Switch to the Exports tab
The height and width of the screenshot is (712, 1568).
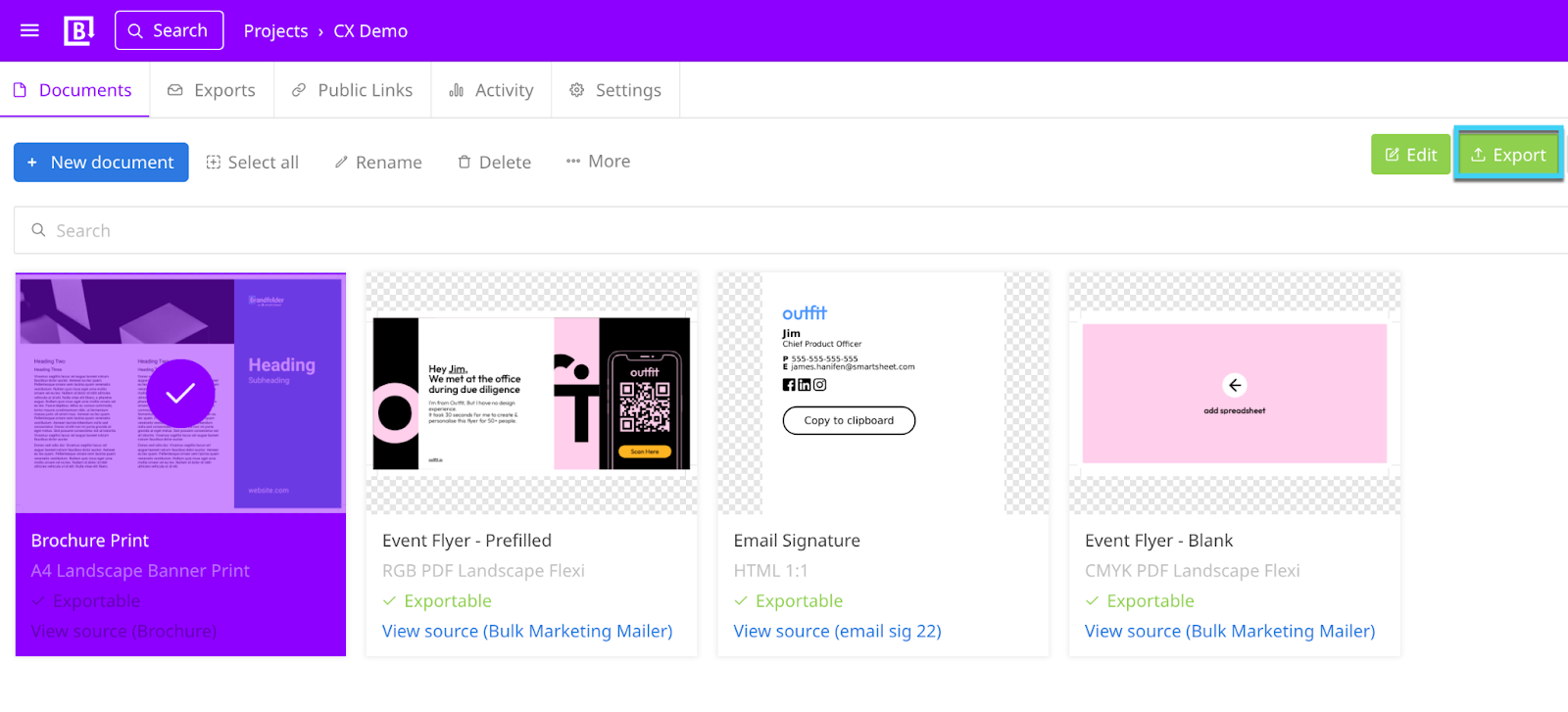(212, 90)
